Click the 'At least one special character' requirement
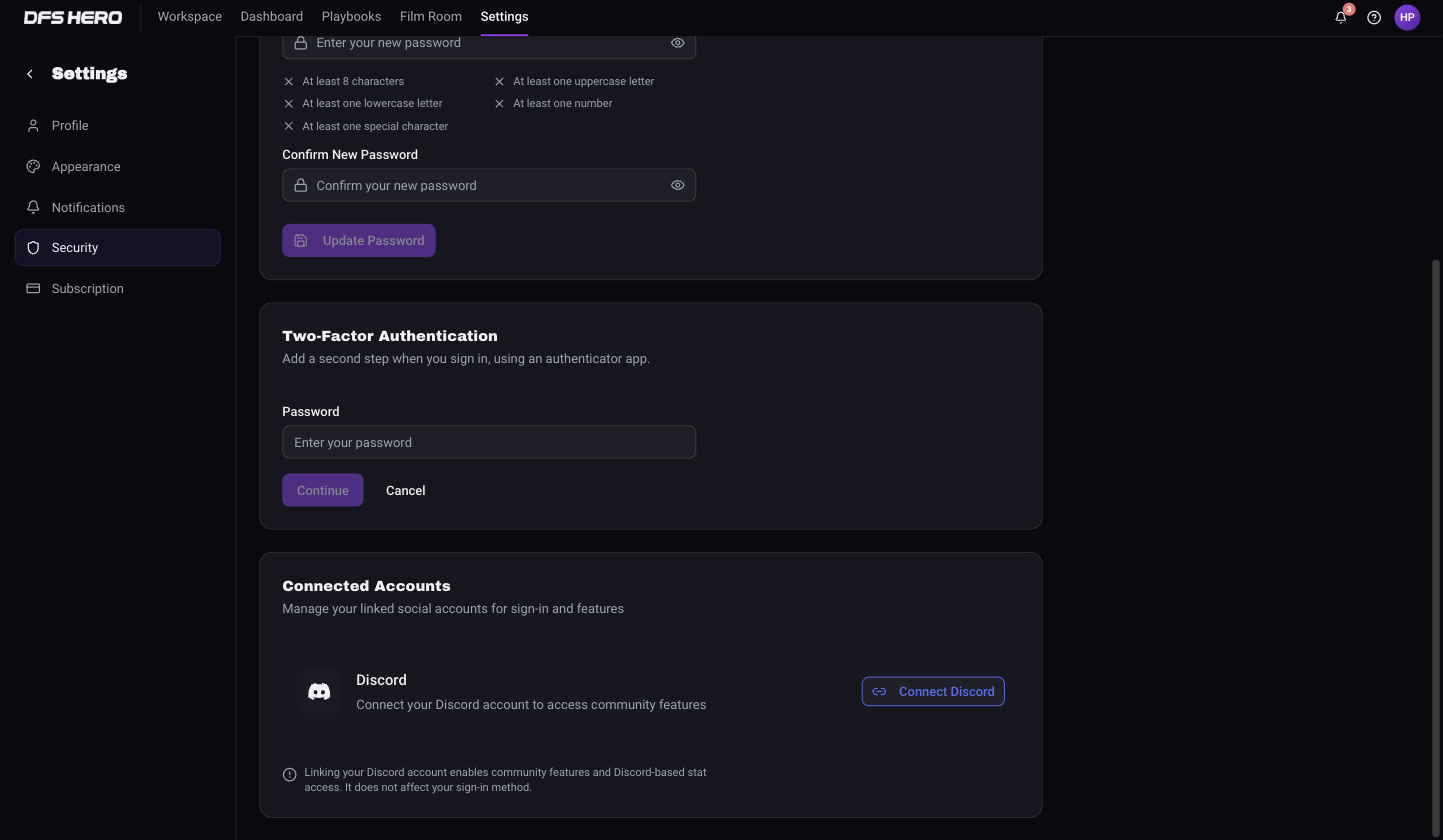 (375, 126)
